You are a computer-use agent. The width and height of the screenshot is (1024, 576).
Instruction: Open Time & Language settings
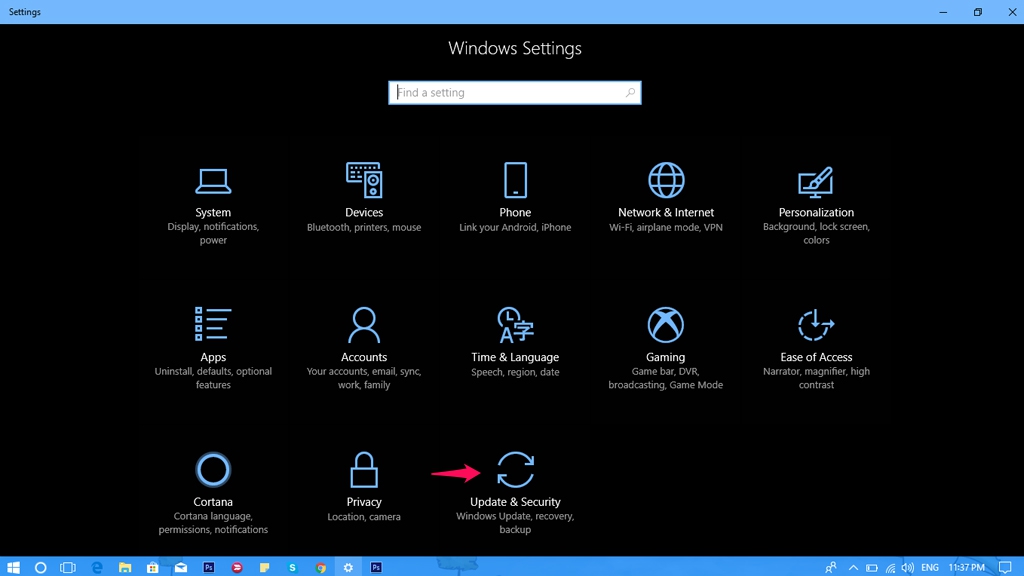pos(515,343)
